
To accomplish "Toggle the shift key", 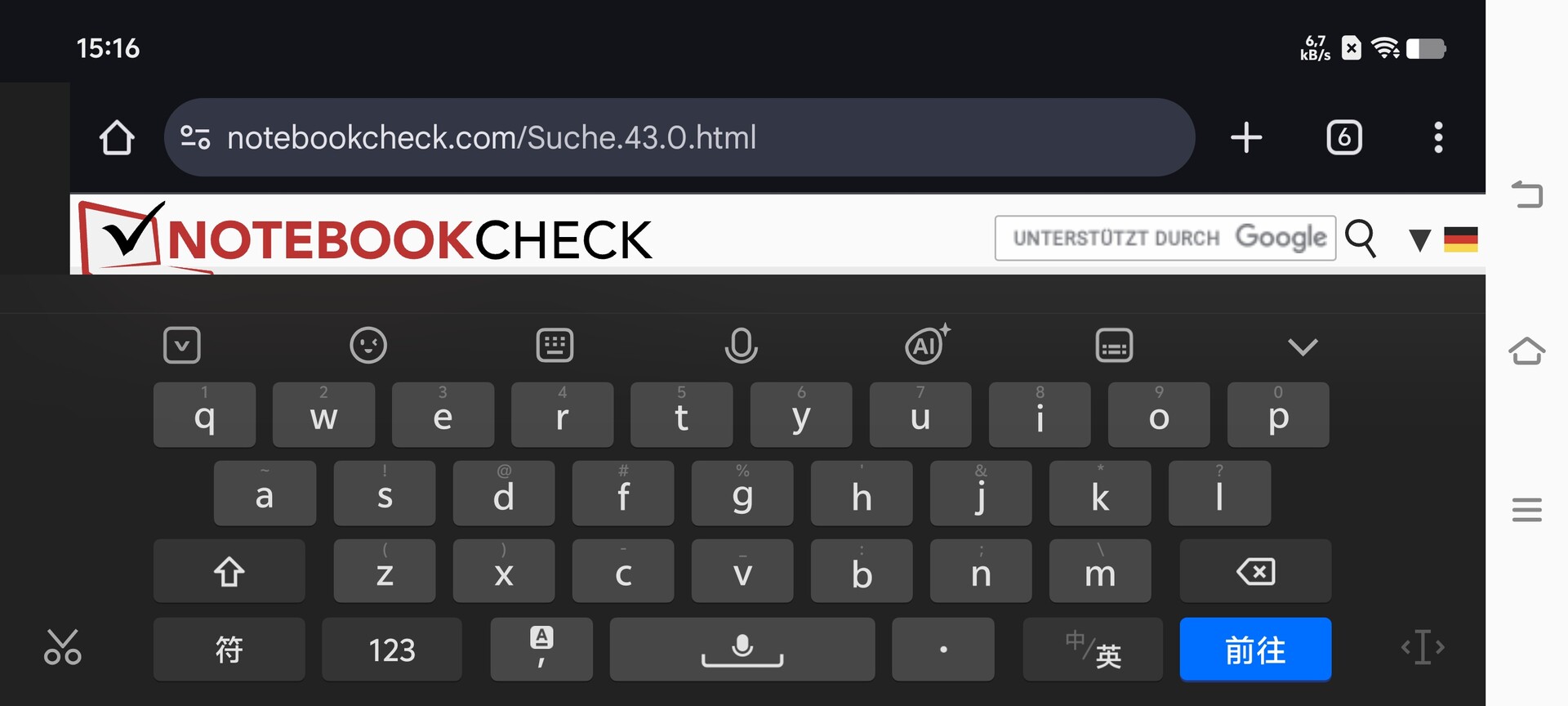I will click(229, 571).
